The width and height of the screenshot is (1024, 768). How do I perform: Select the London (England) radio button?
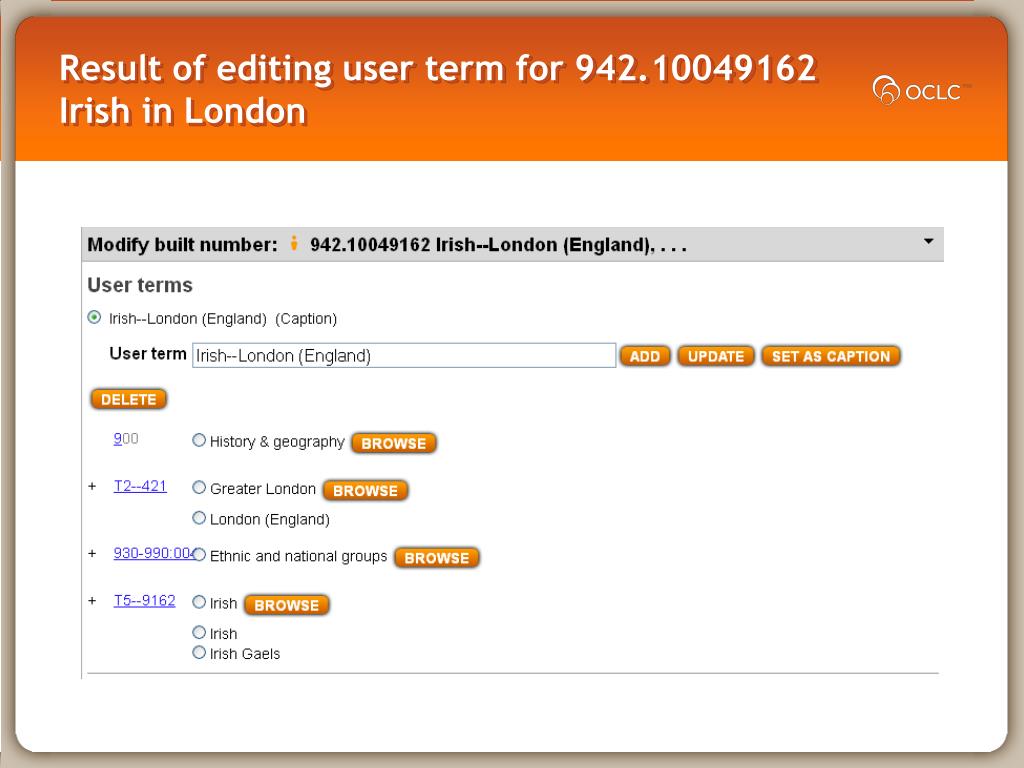[199, 518]
